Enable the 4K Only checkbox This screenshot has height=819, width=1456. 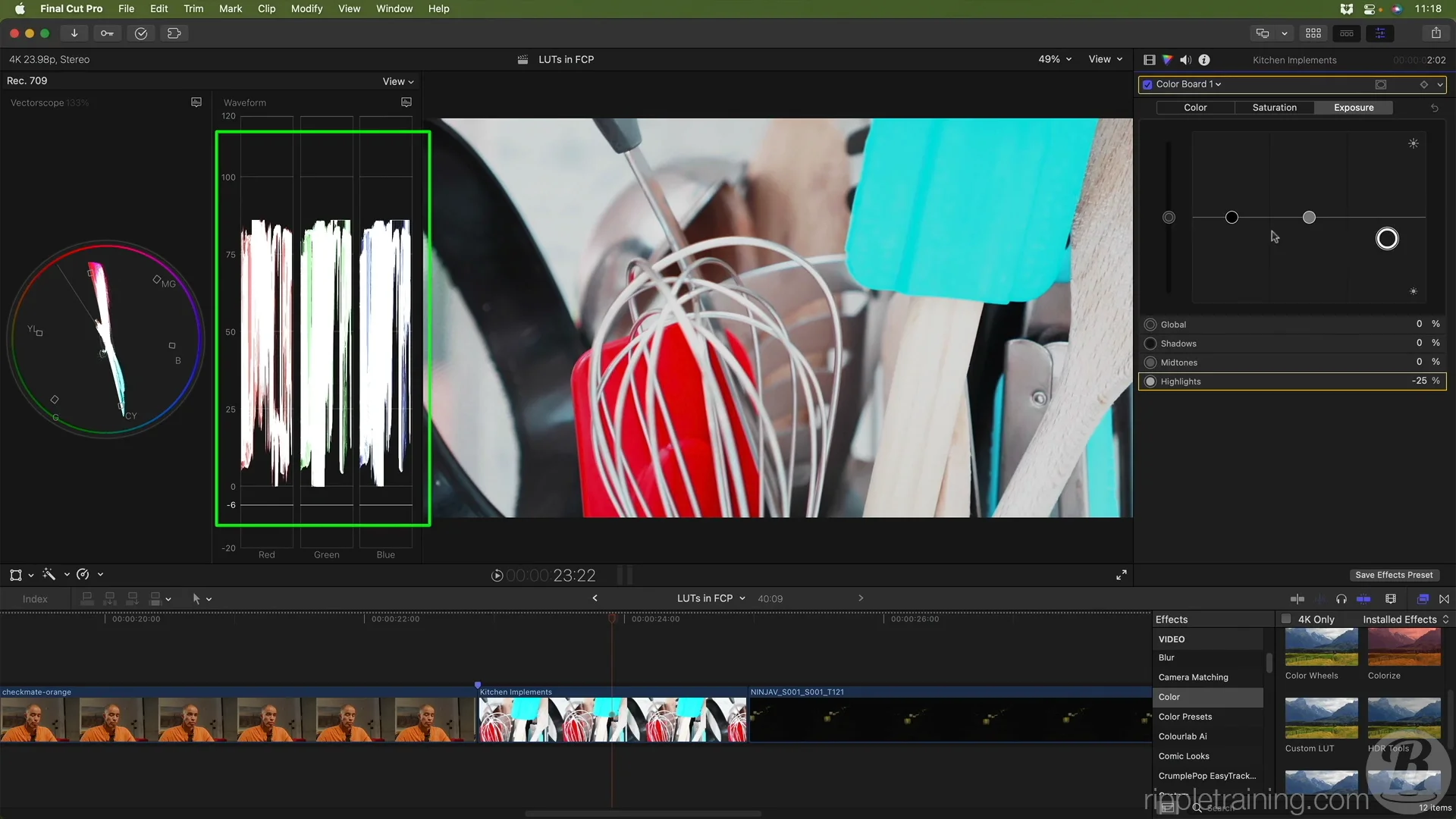coord(1286,620)
